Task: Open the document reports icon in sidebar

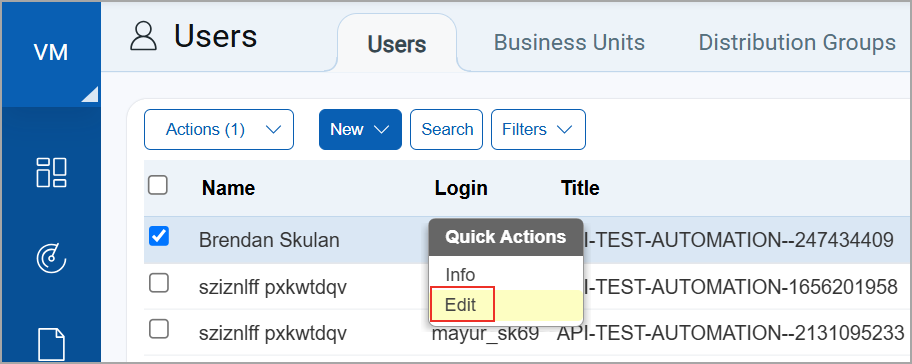Action: (51, 345)
